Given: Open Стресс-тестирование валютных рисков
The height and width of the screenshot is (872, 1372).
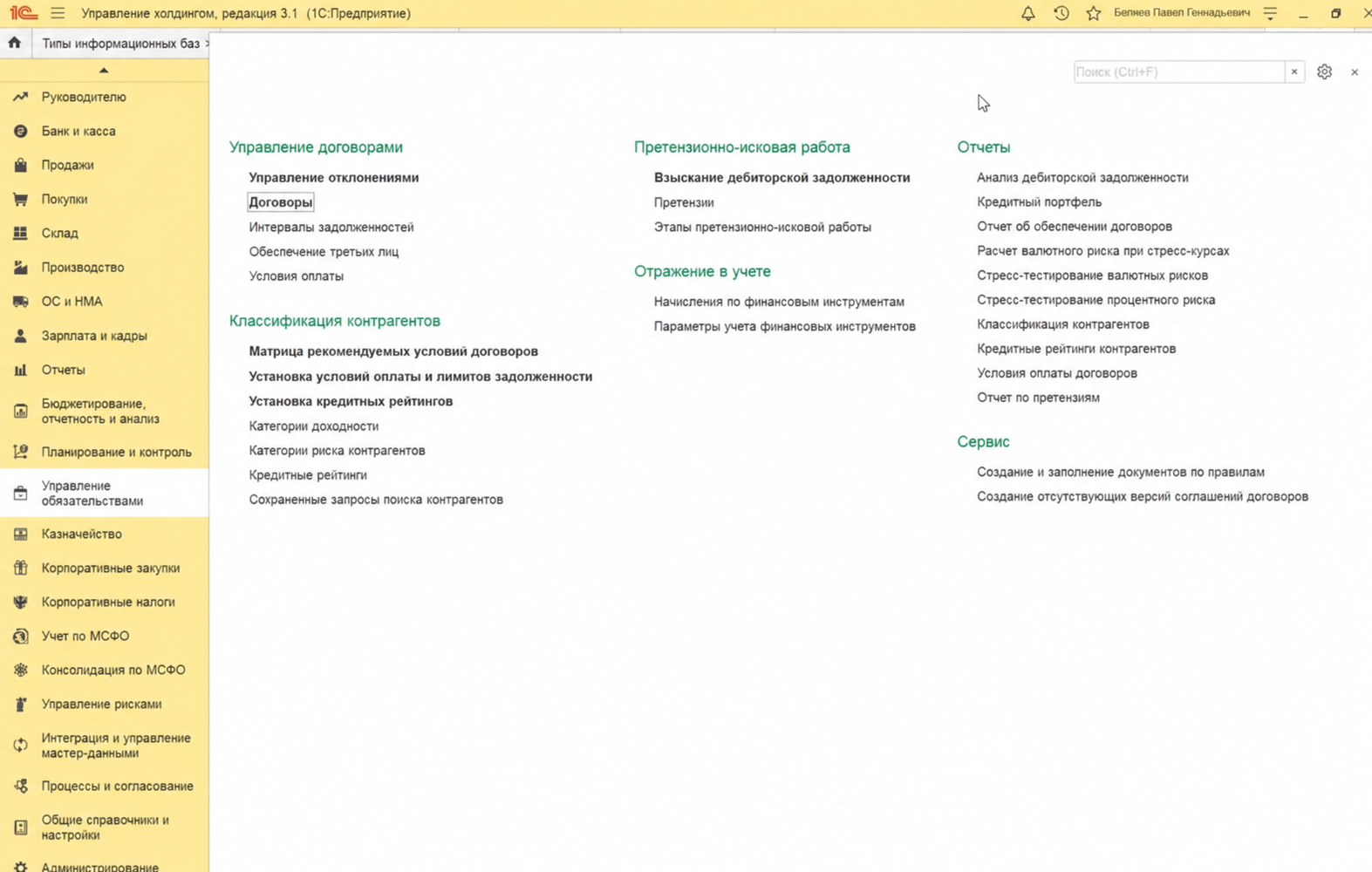Looking at the screenshot, I should (1092, 275).
